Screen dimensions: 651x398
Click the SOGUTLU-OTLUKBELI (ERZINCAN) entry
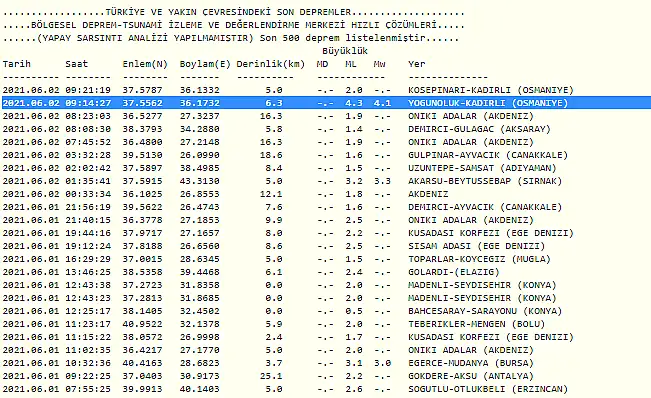[x=488, y=389]
